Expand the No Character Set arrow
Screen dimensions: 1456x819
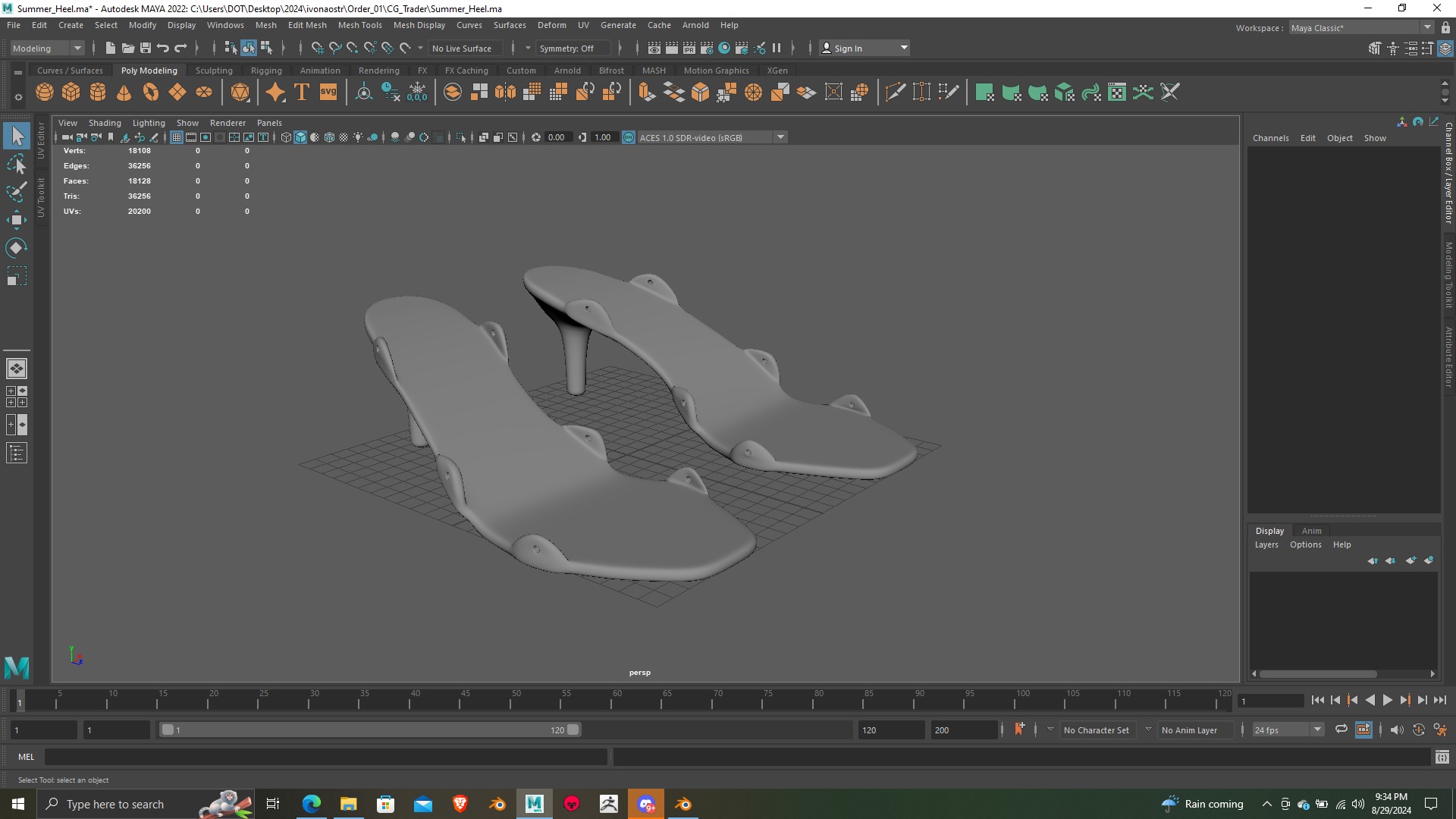pyautogui.click(x=1050, y=730)
